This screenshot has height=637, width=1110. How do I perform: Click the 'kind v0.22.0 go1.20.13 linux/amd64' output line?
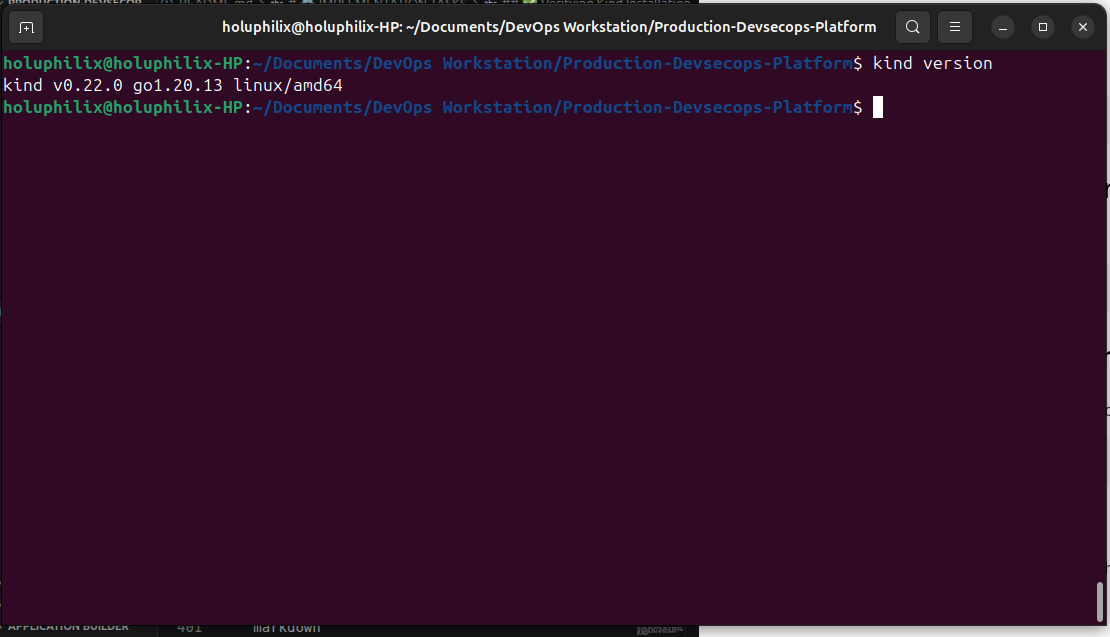pos(173,86)
